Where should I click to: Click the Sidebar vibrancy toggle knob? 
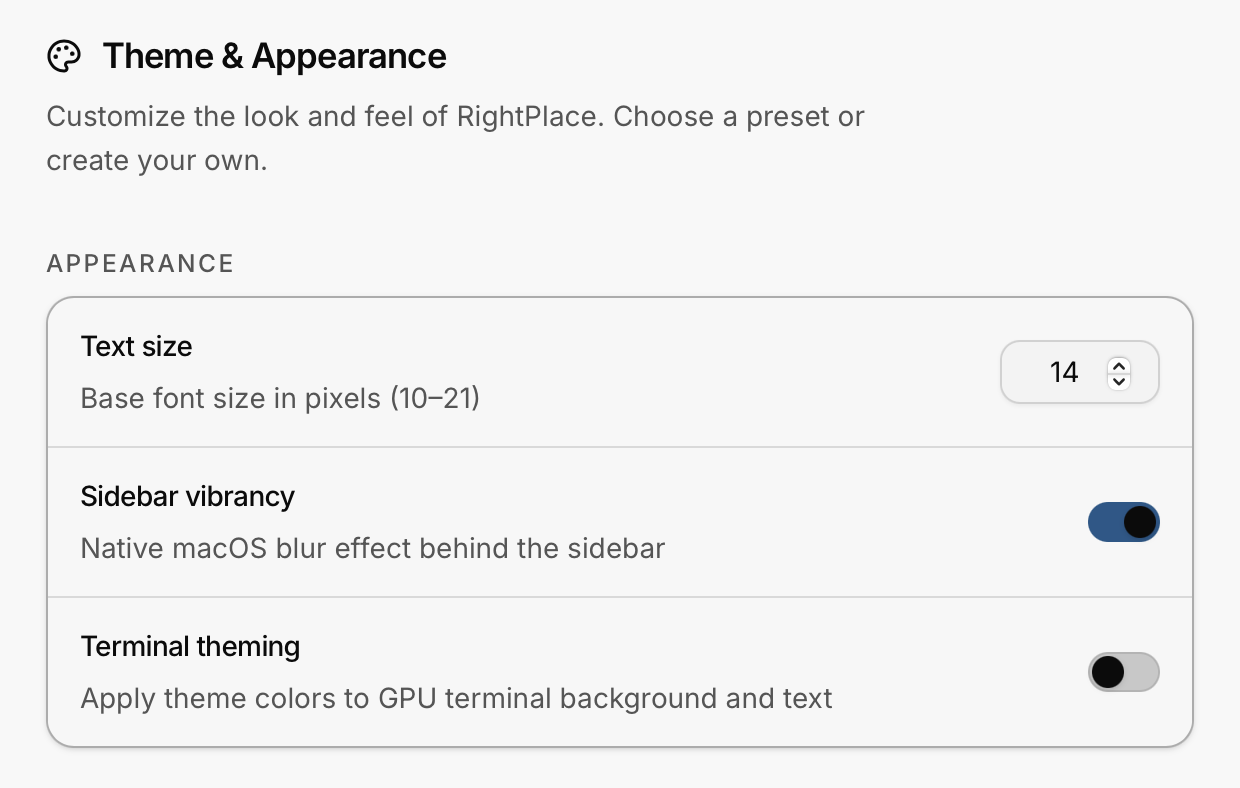(x=1138, y=522)
